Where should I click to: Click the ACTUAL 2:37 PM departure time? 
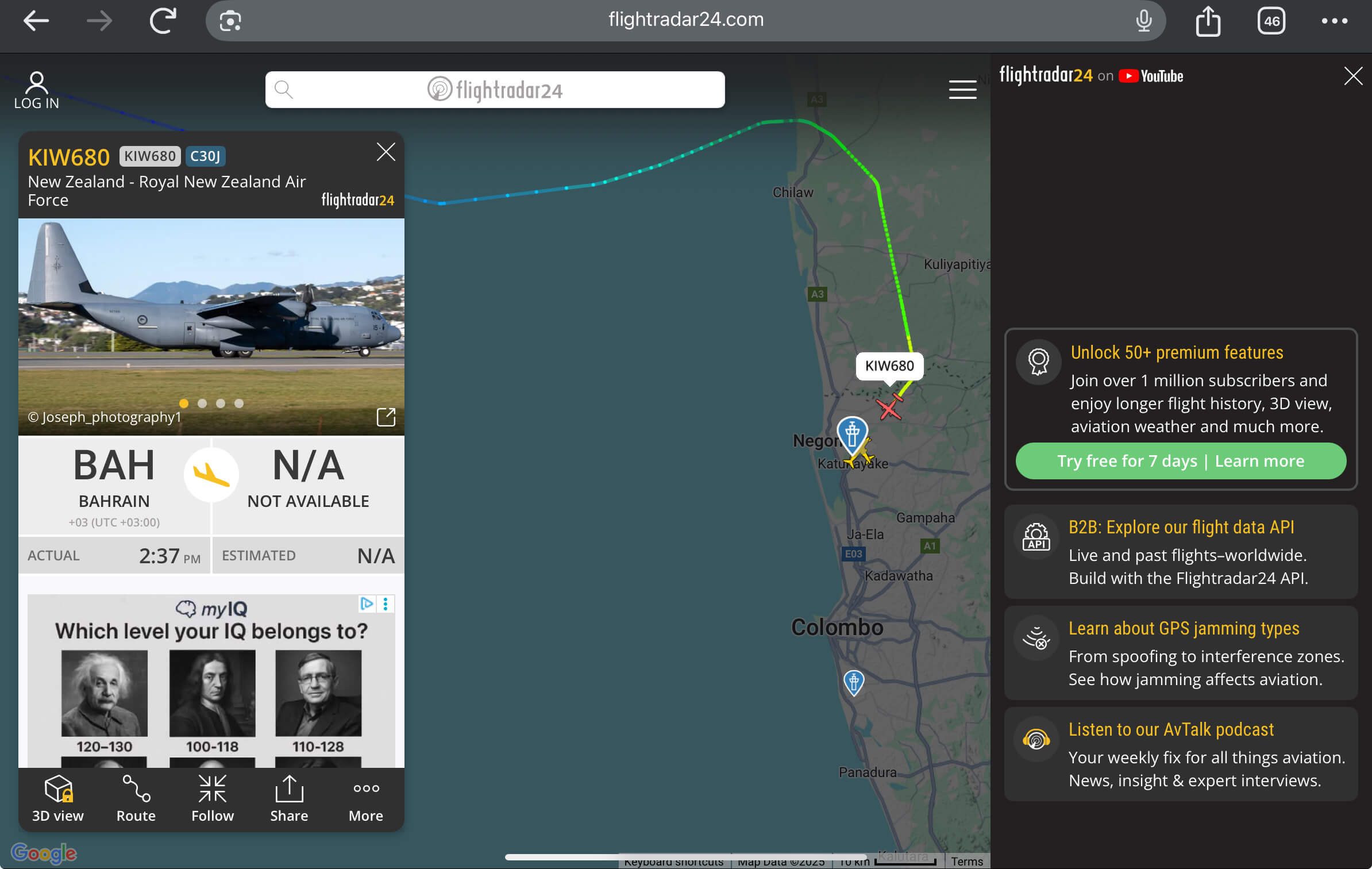114,556
